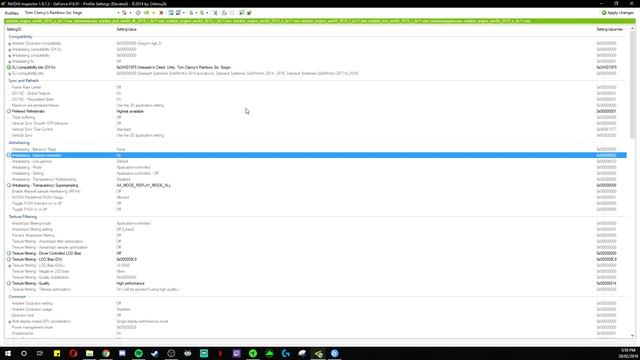Click the red X delete profile icon

click(161, 13)
